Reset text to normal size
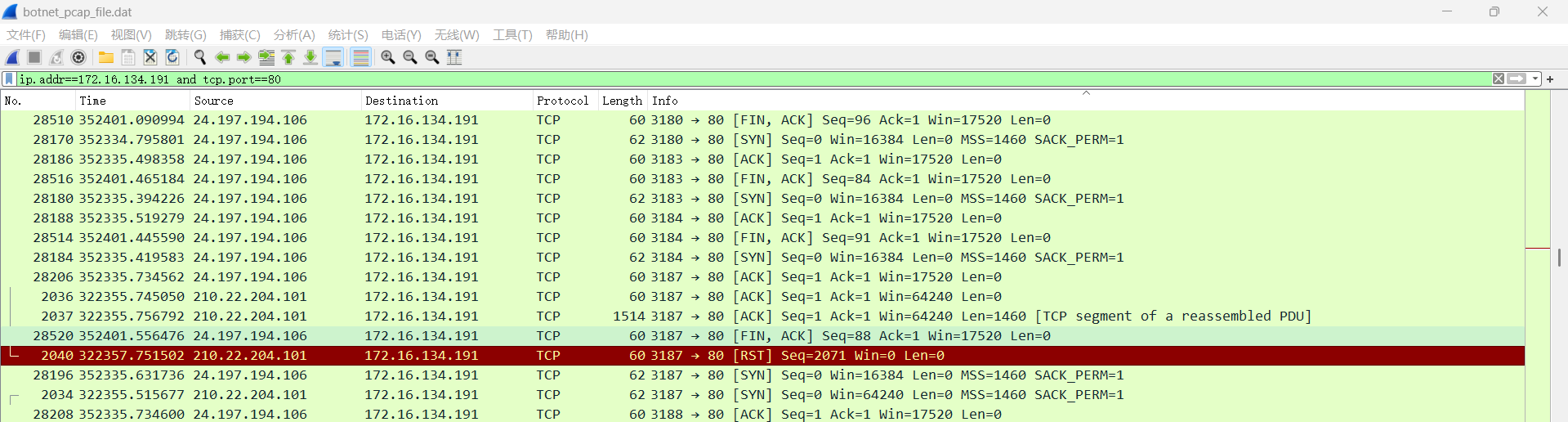Viewport: 1568px width, 422px height. tap(432, 57)
